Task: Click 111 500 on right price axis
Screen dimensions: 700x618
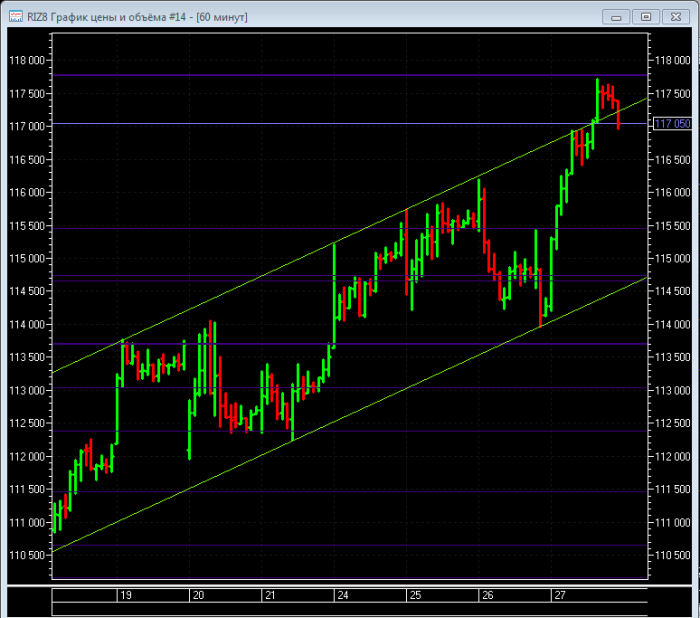Action: [672, 489]
